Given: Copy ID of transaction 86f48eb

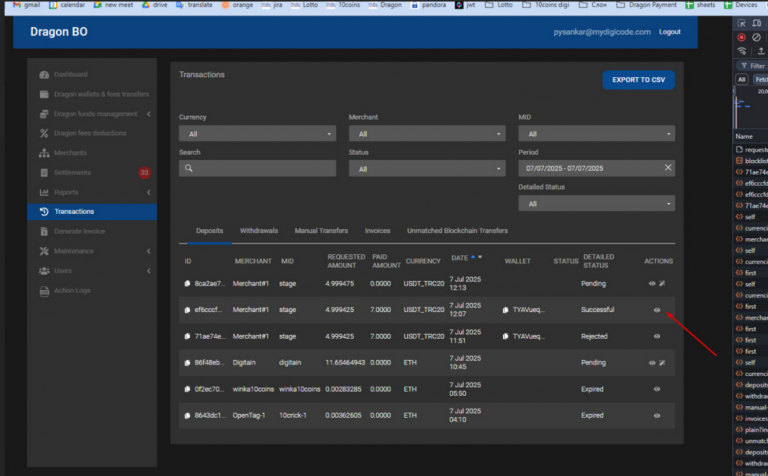Looking at the screenshot, I should pos(187,363).
